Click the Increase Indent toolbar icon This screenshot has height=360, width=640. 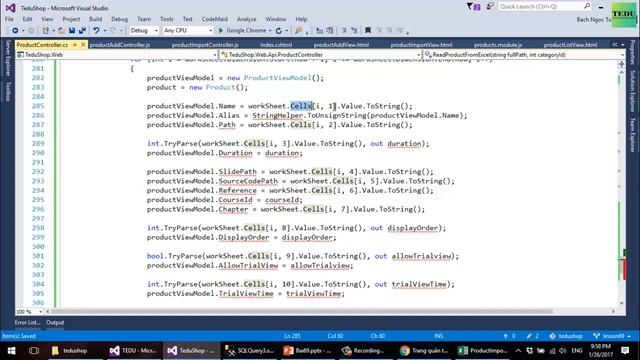[x=330, y=31]
